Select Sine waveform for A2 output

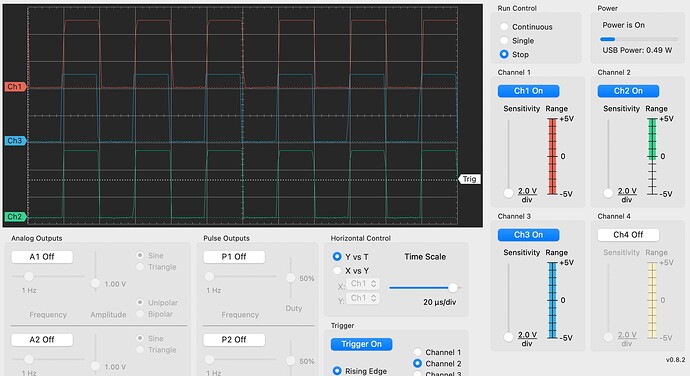tap(140, 338)
